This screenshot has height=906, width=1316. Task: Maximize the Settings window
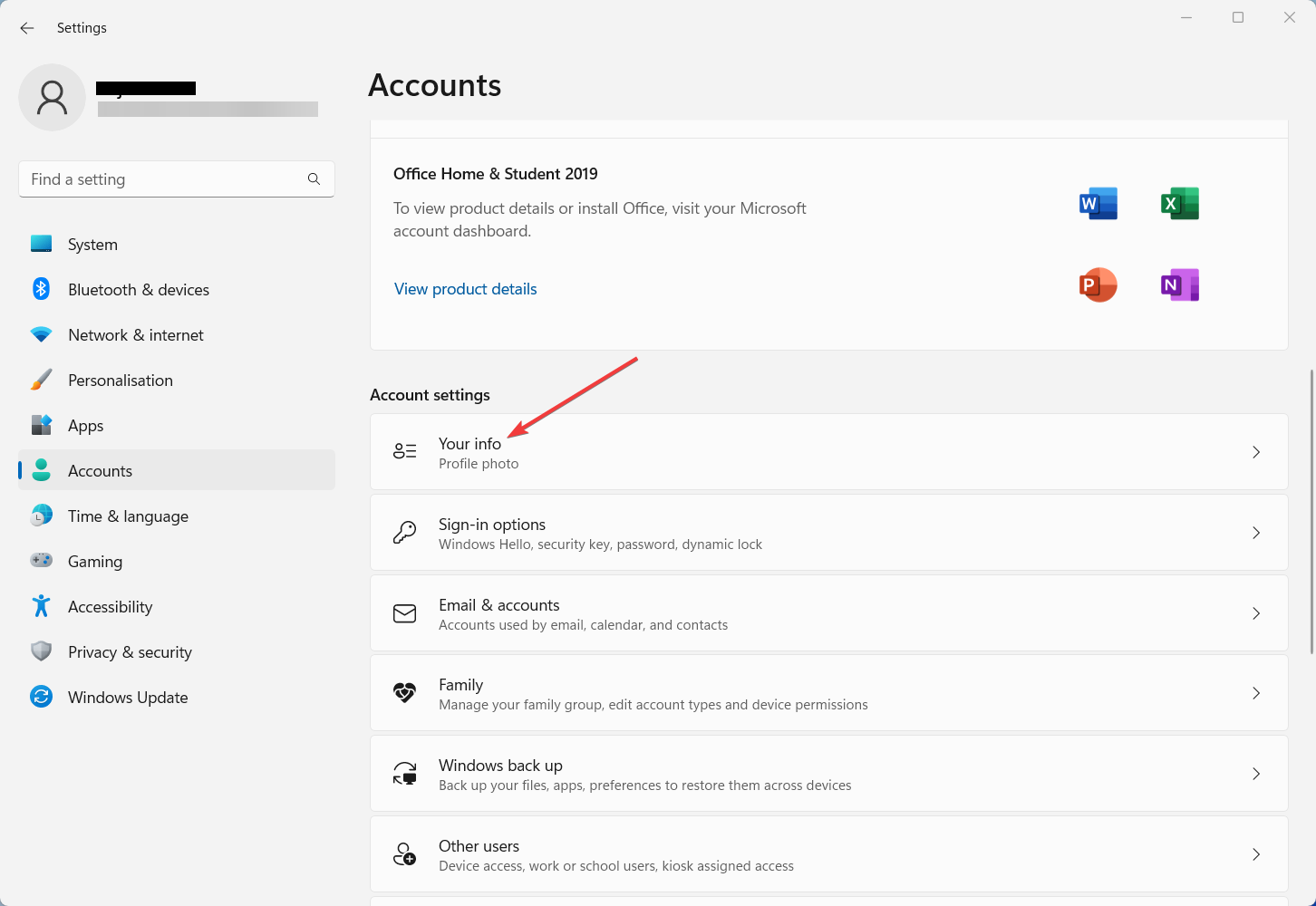[x=1238, y=17]
